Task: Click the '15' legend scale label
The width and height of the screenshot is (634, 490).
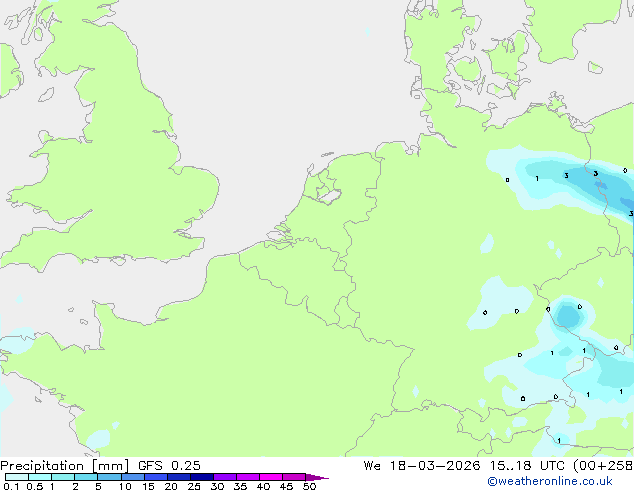Action: (x=148, y=486)
